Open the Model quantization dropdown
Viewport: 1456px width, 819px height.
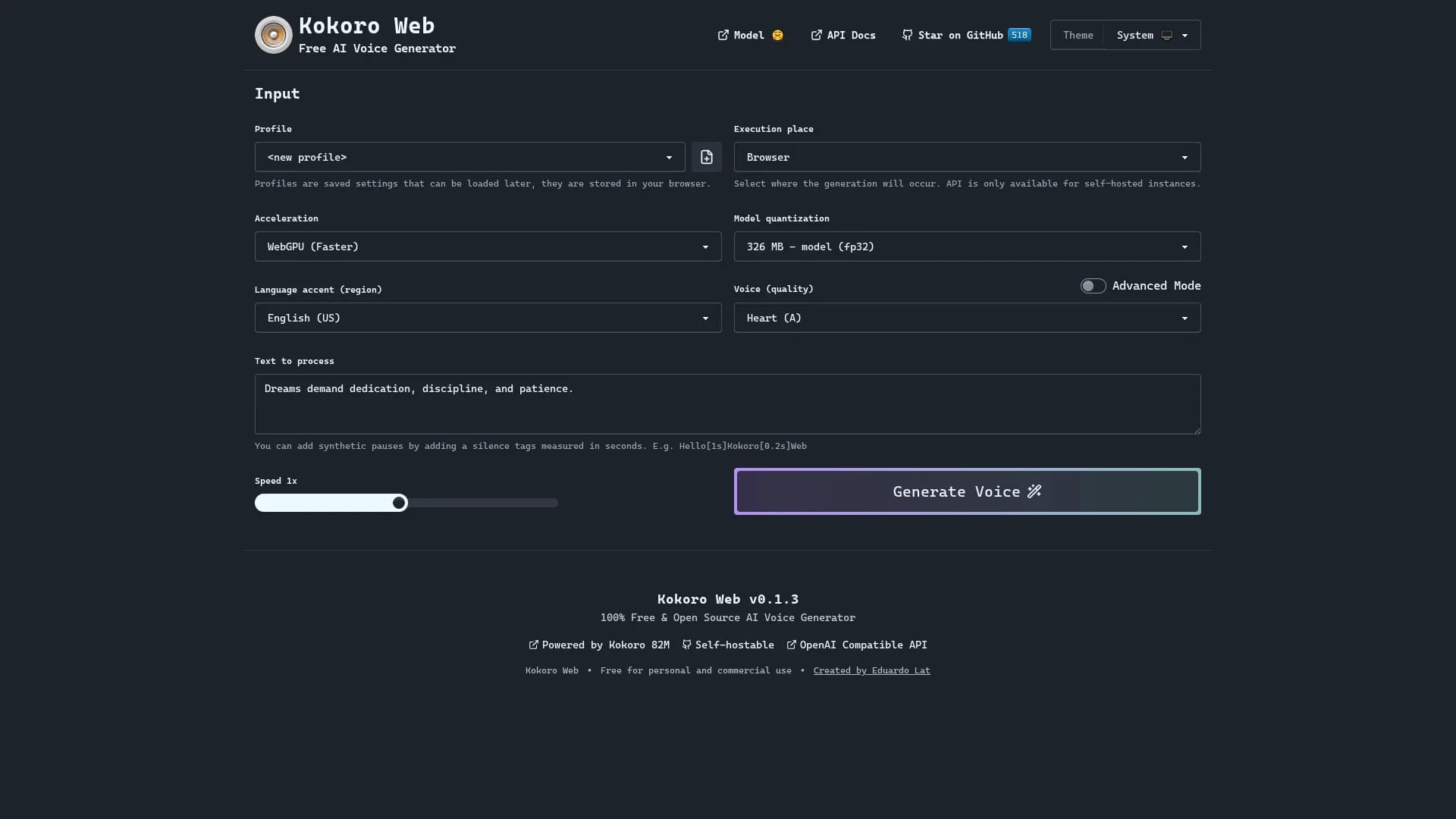tap(967, 246)
